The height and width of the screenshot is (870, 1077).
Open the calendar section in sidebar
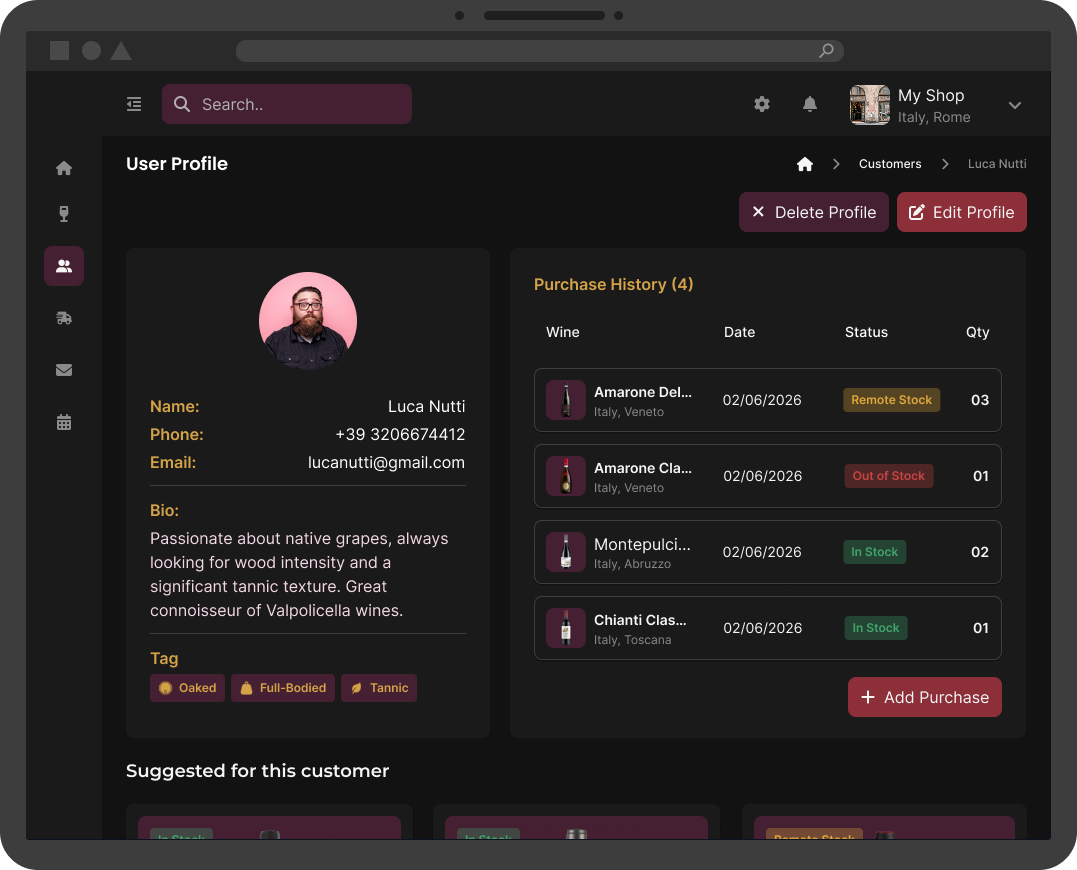(64, 422)
